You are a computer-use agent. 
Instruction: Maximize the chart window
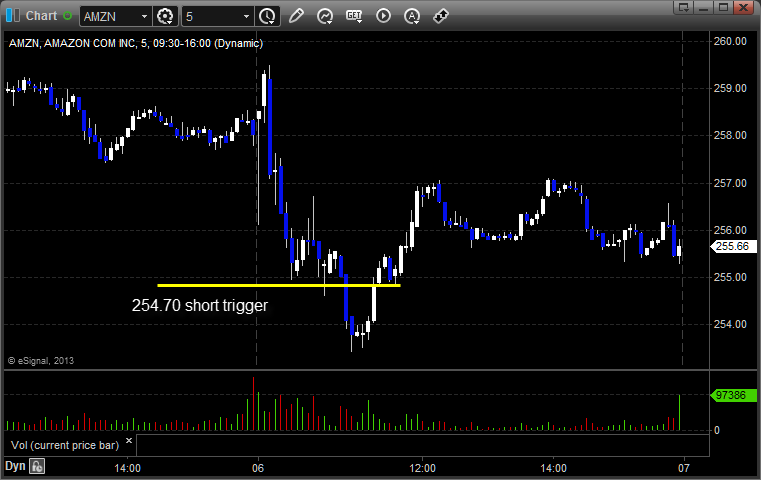(723, 7)
